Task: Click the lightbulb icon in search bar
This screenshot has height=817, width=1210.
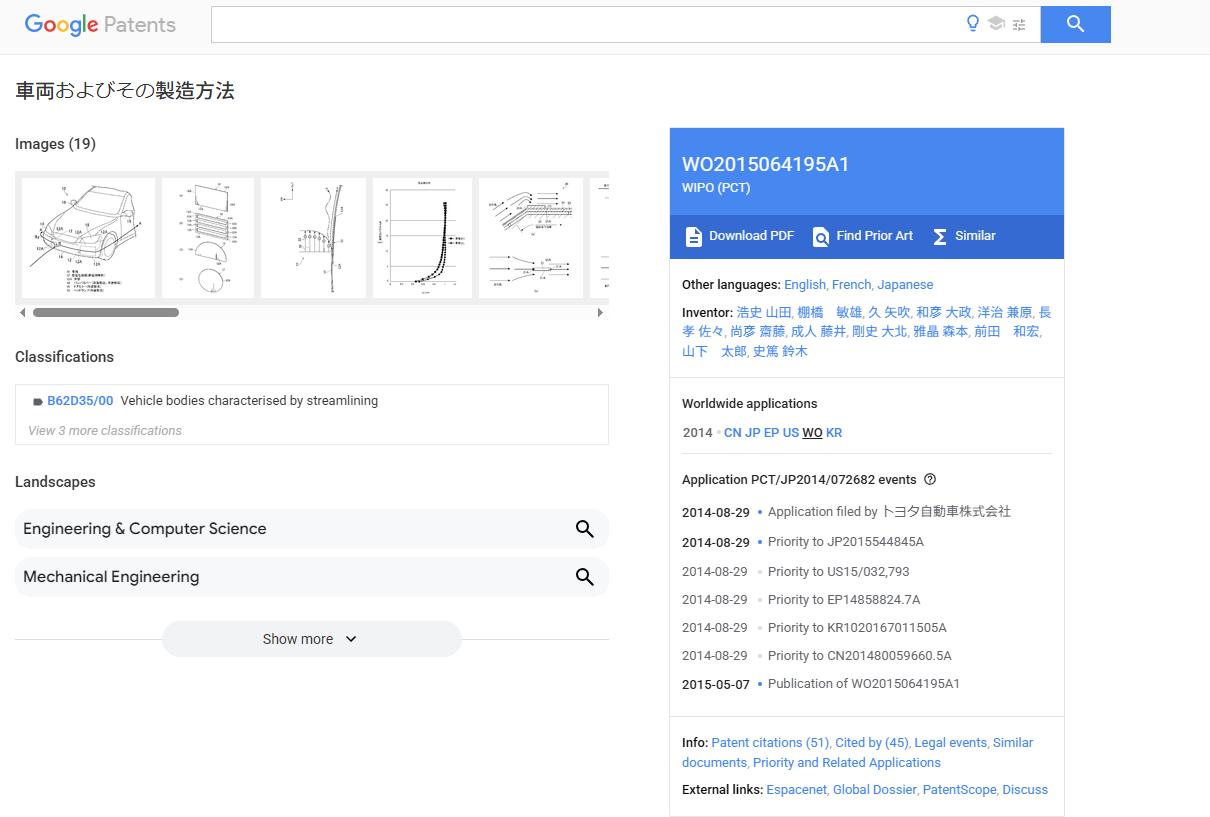Action: pos(973,24)
